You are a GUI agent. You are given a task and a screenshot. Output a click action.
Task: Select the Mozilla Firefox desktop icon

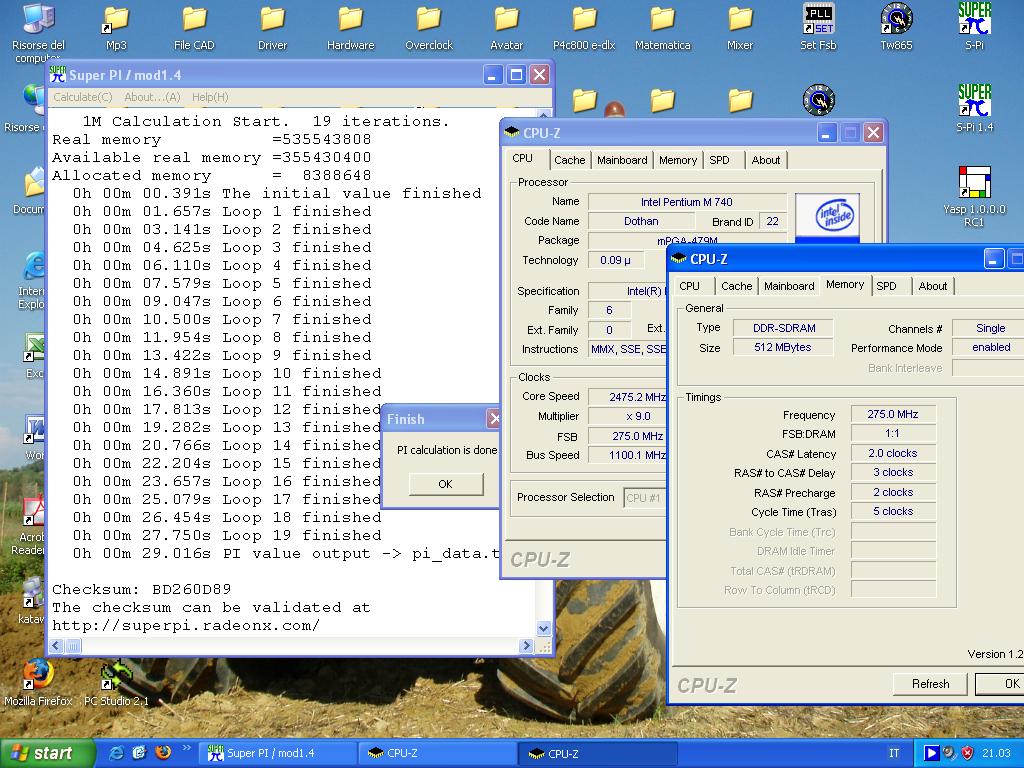38,682
